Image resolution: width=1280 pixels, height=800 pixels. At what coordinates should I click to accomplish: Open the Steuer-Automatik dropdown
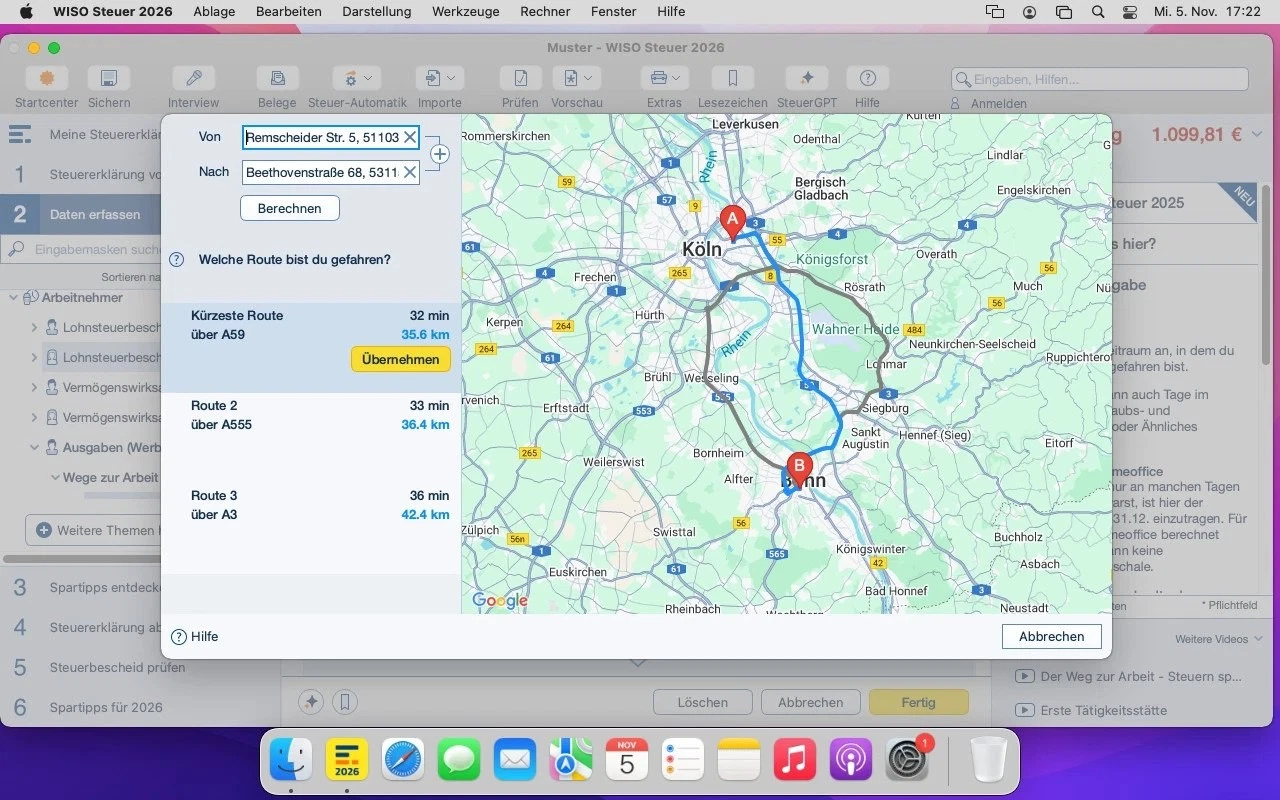pos(357,79)
